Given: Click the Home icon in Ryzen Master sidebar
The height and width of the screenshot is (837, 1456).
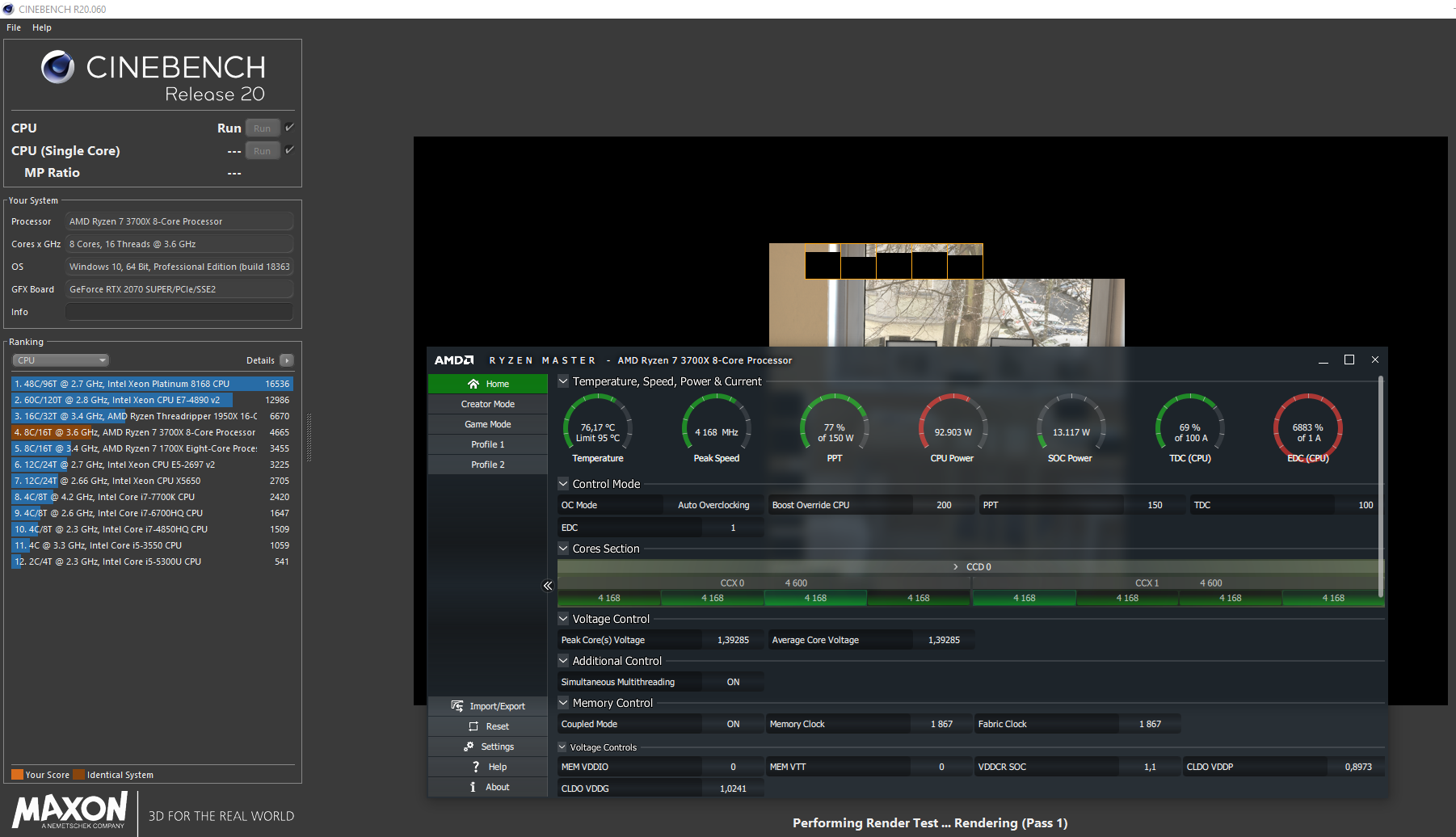Looking at the screenshot, I should 473,384.
